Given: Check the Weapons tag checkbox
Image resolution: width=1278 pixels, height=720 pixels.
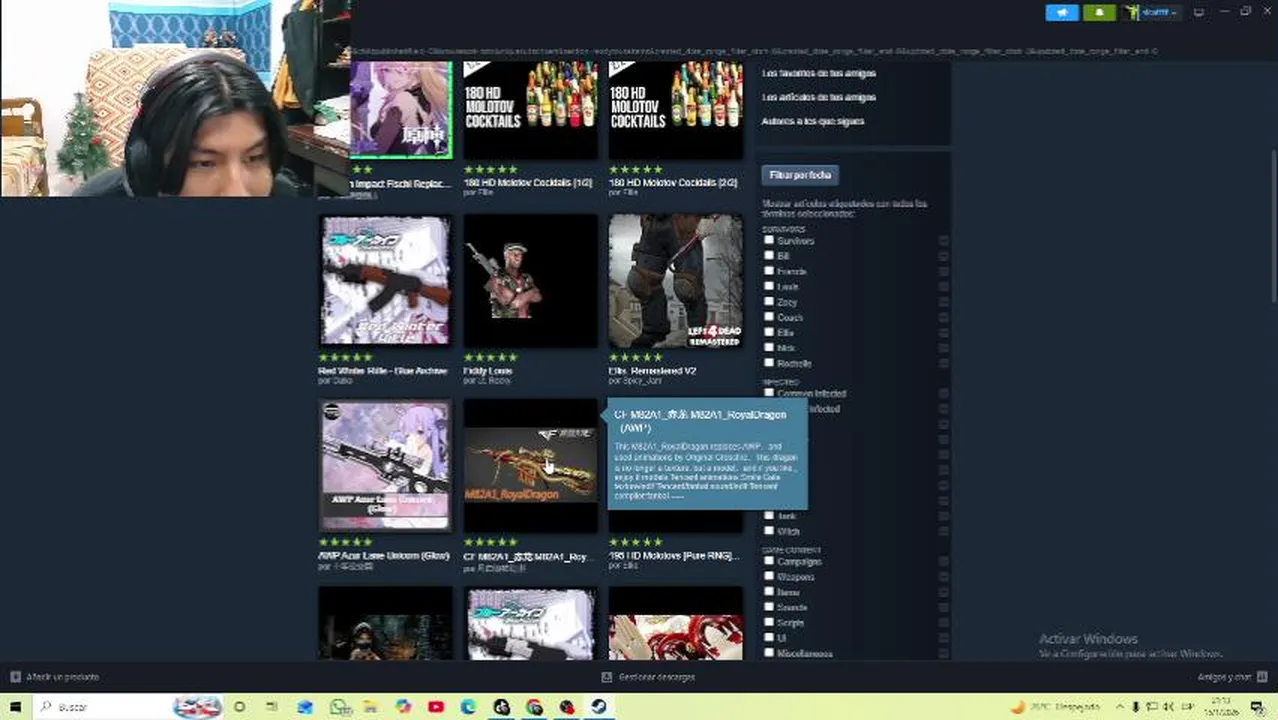Looking at the screenshot, I should [769, 576].
